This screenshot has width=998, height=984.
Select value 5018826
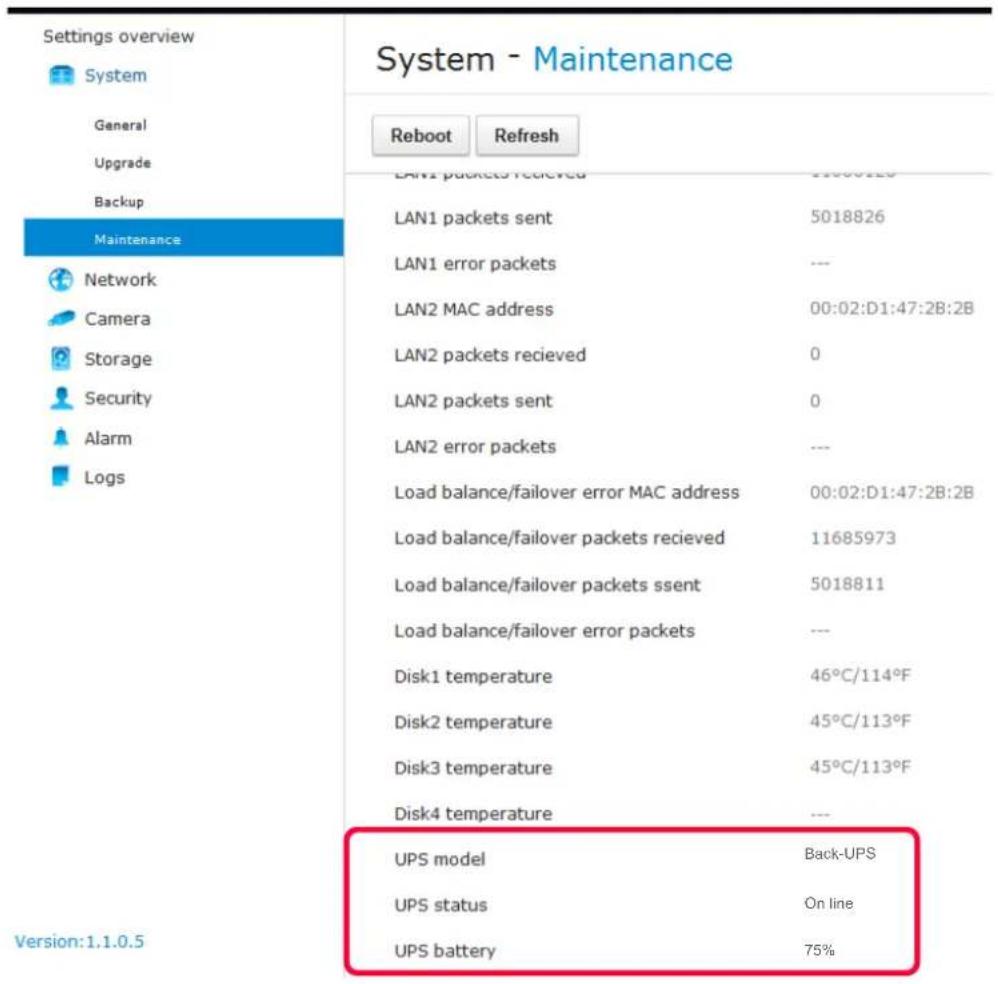tap(847, 217)
